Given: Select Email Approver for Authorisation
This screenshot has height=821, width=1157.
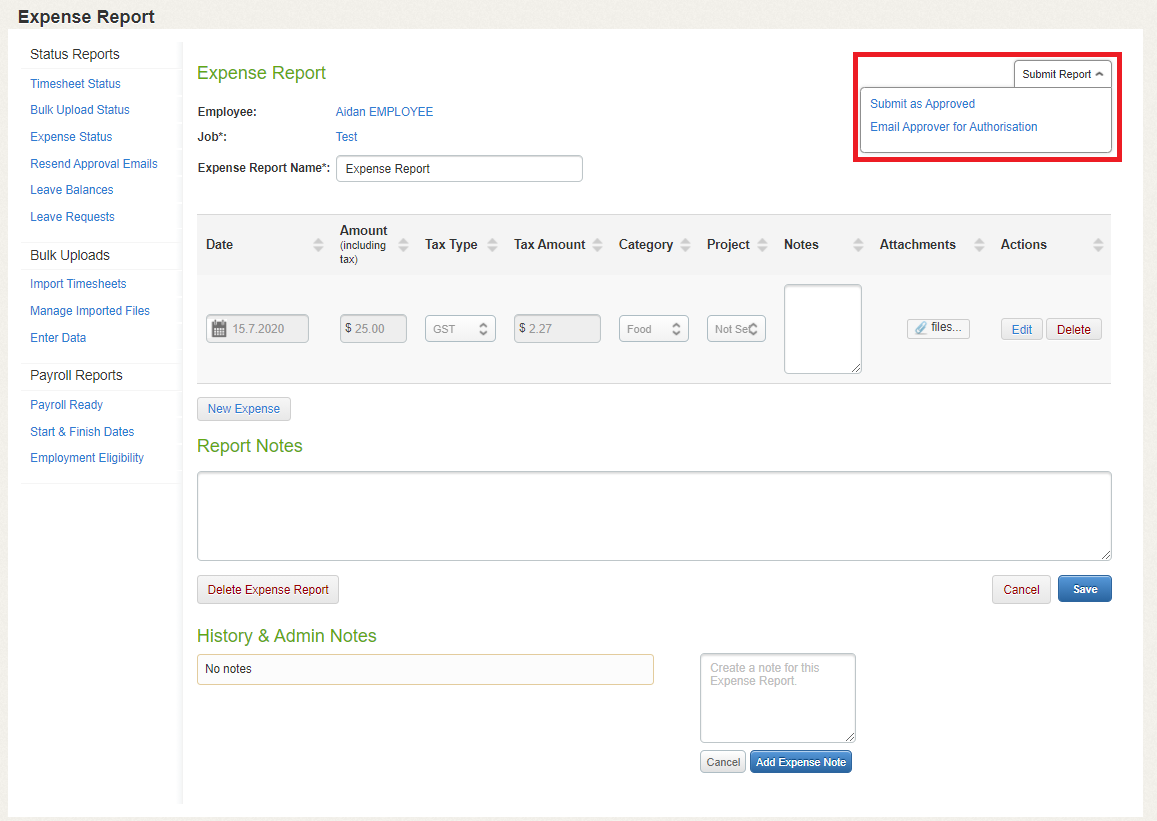Looking at the screenshot, I should click(953, 127).
